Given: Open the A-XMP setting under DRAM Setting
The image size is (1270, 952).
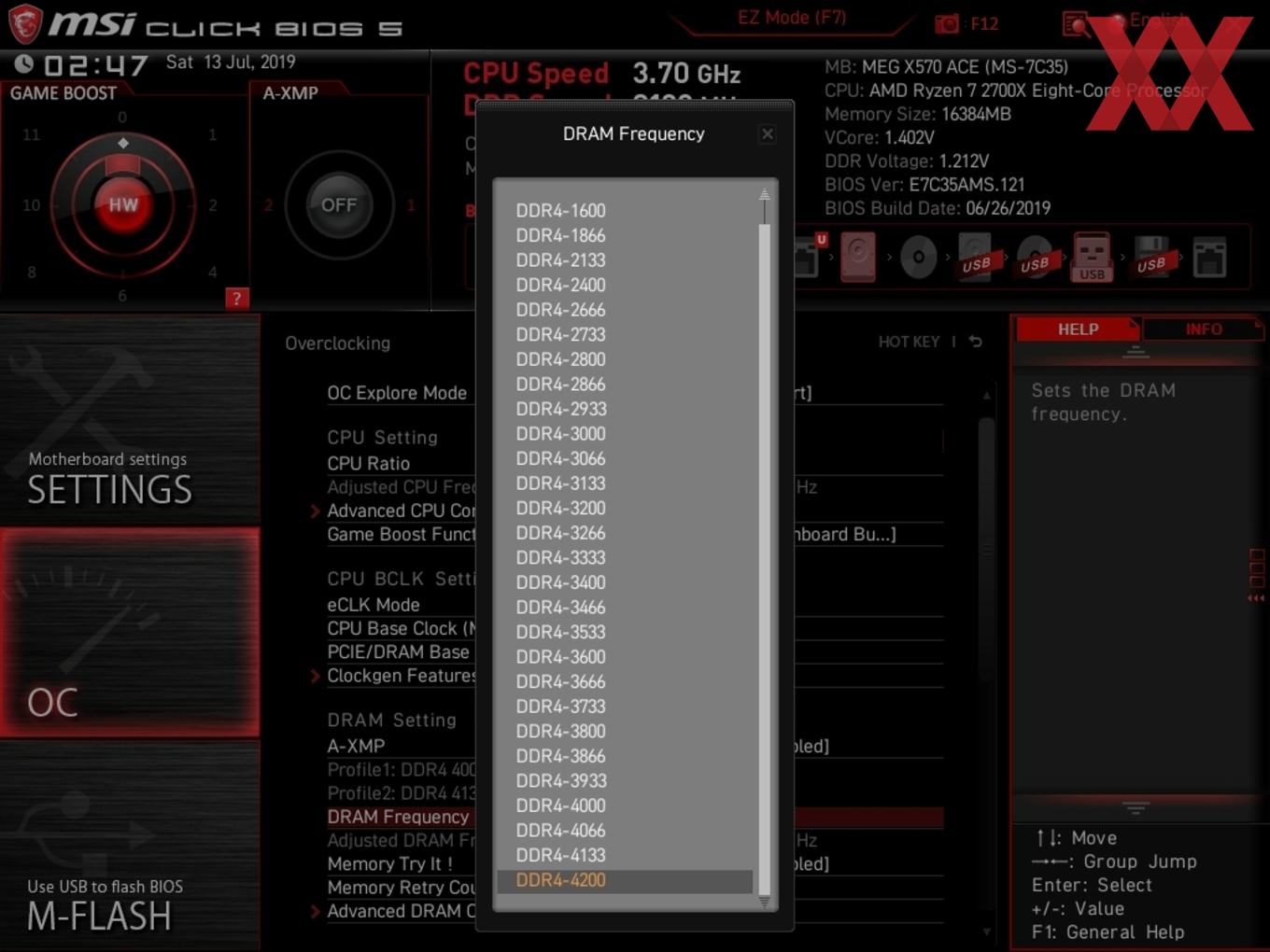Looking at the screenshot, I should pos(356,746).
